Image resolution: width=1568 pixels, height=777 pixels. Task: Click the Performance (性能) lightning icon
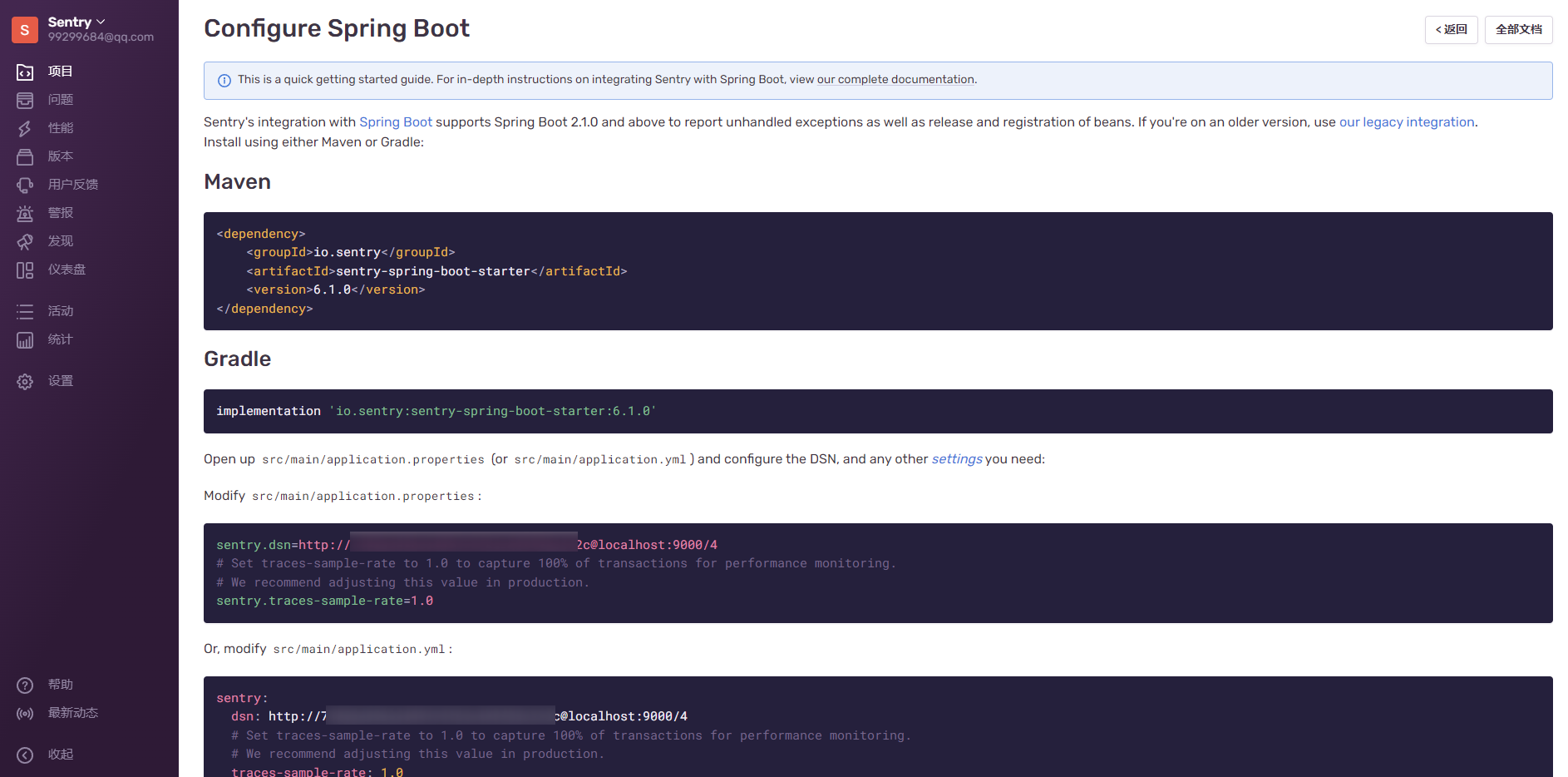(25, 129)
